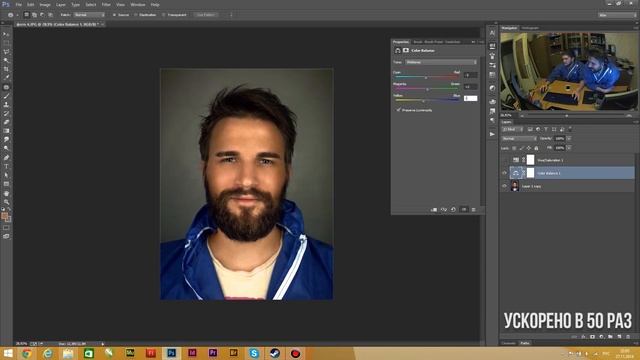Select the Crop tool
Viewport: 640px width, 360px height.
click(x=6, y=69)
